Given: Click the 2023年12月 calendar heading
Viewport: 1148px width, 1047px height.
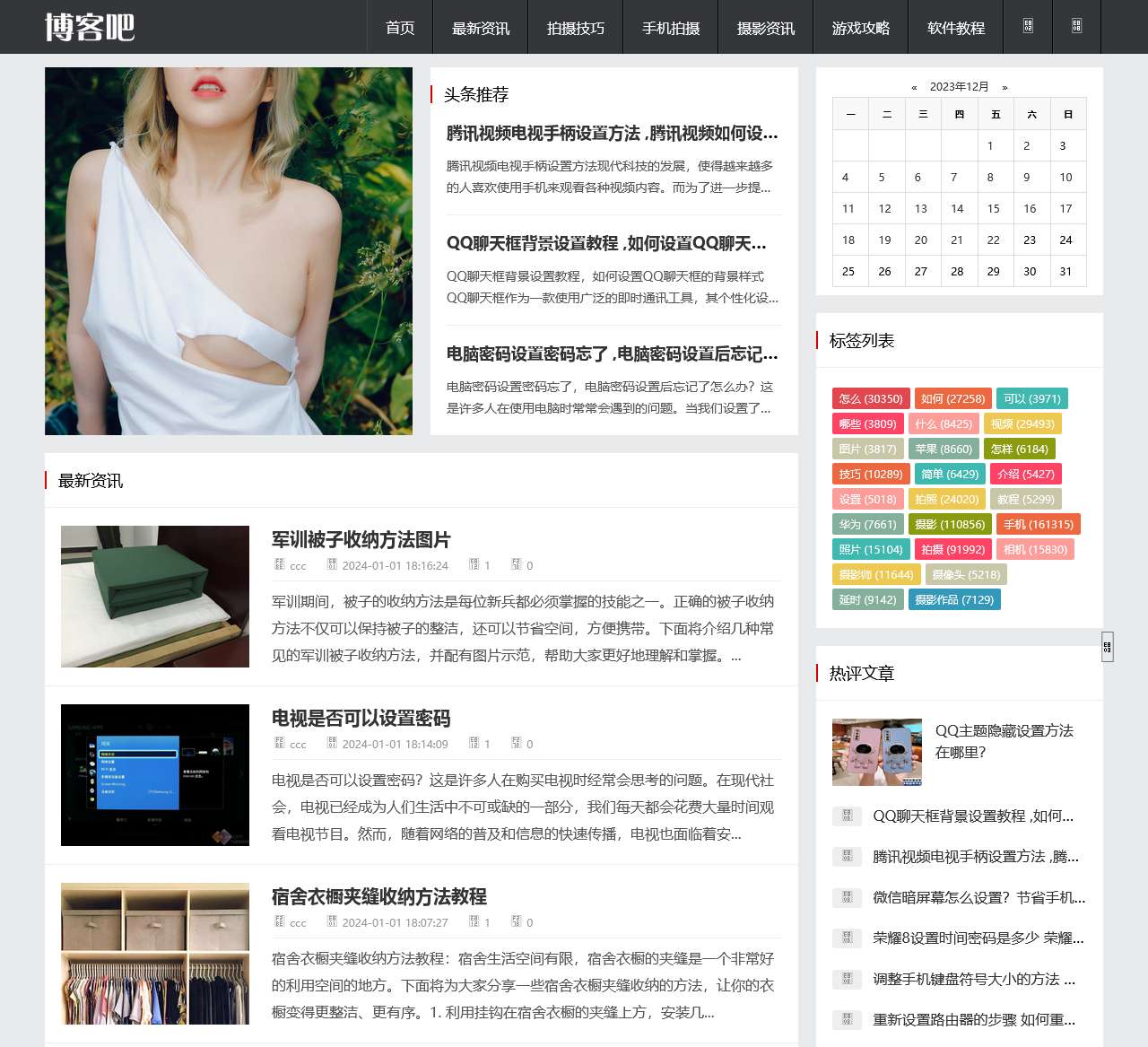Looking at the screenshot, I should tap(960, 87).
